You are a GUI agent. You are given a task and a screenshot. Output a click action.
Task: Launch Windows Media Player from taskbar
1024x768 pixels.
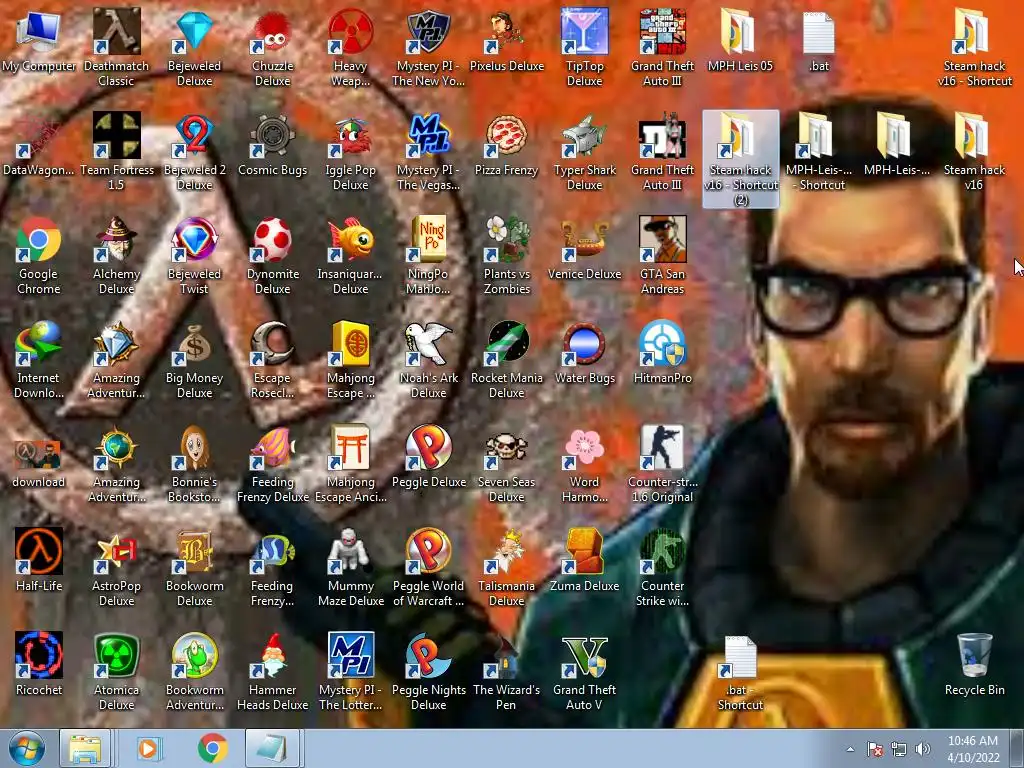pos(148,748)
